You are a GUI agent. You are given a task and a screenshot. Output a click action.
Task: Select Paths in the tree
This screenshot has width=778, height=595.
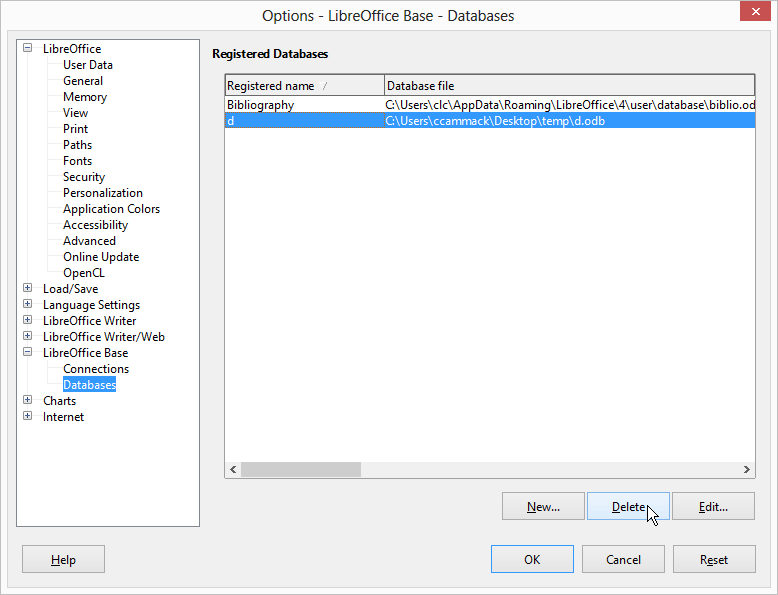point(77,145)
